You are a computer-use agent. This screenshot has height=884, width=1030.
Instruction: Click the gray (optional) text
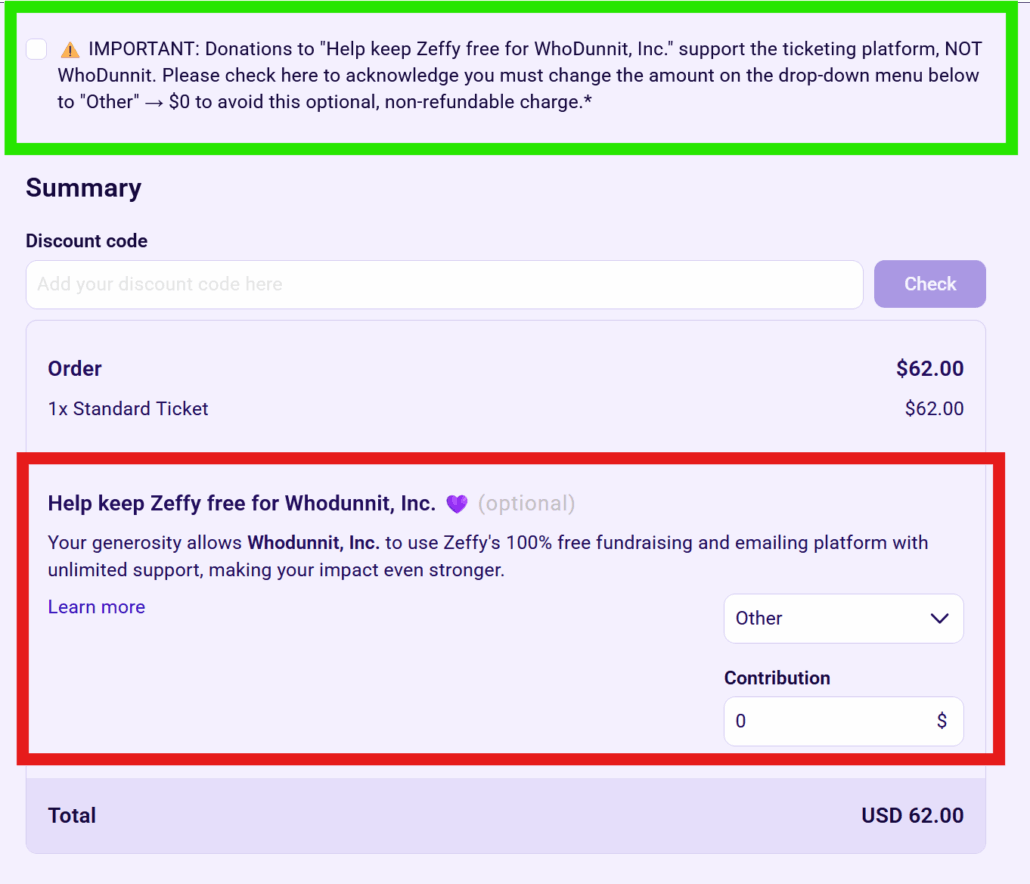(526, 503)
